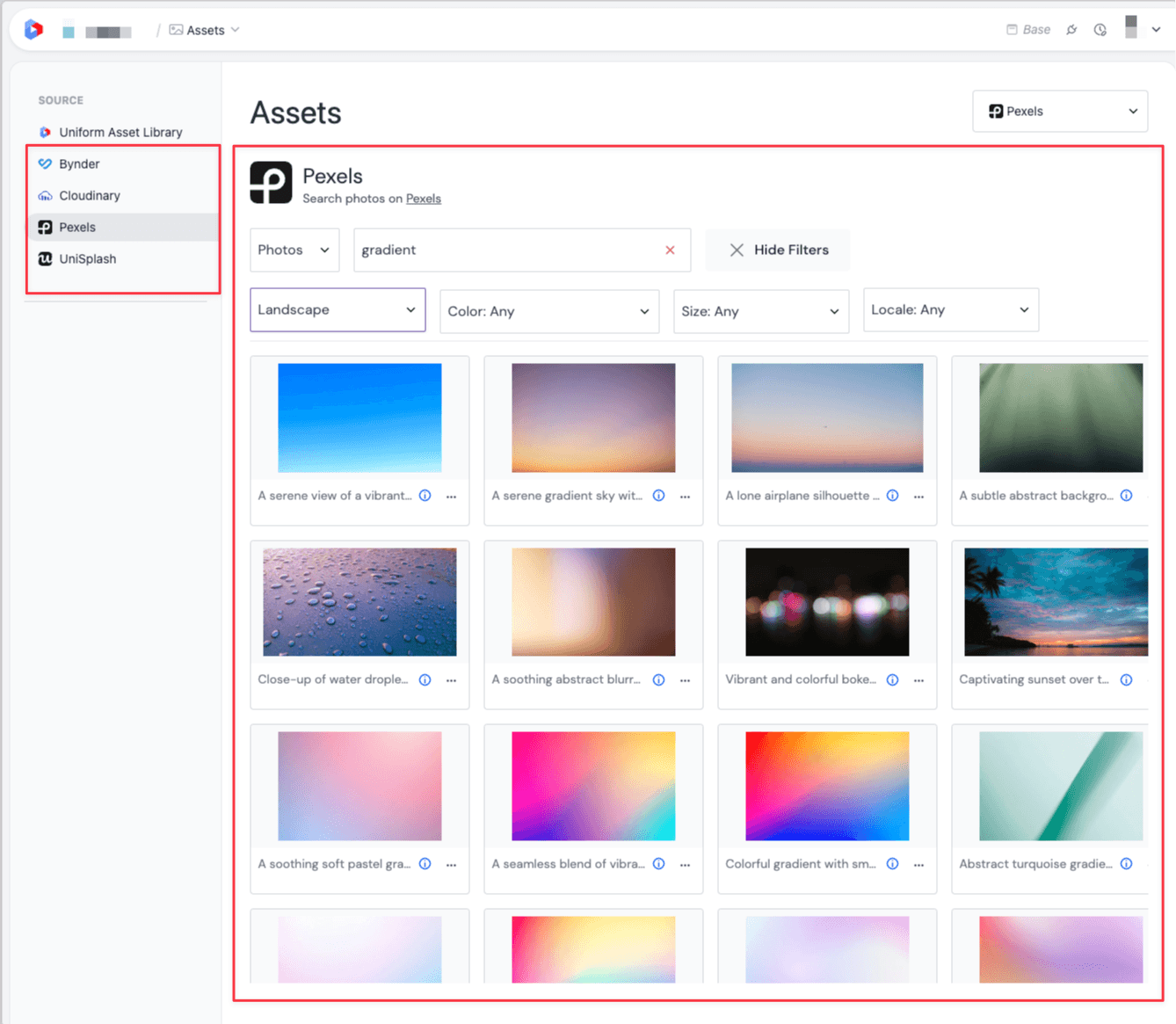Click the 'Captivating sunset over t...' caption
The height and width of the screenshot is (1024, 1176).
1034,679
